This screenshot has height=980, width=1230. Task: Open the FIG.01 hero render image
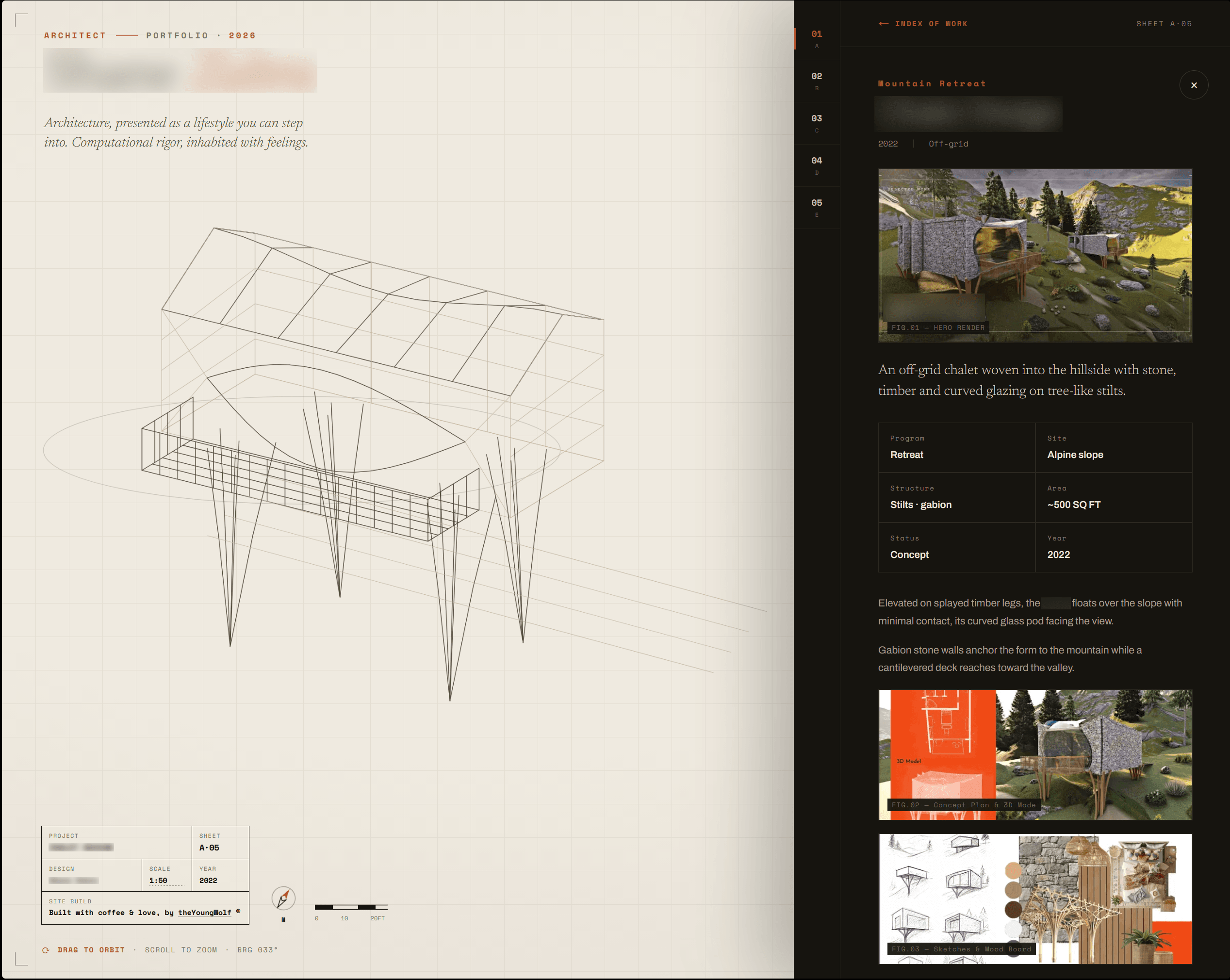1035,255
